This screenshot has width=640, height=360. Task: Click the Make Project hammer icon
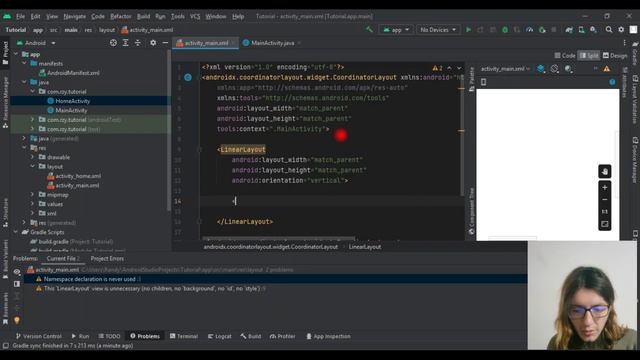pyautogui.click(x=369, y=29)
